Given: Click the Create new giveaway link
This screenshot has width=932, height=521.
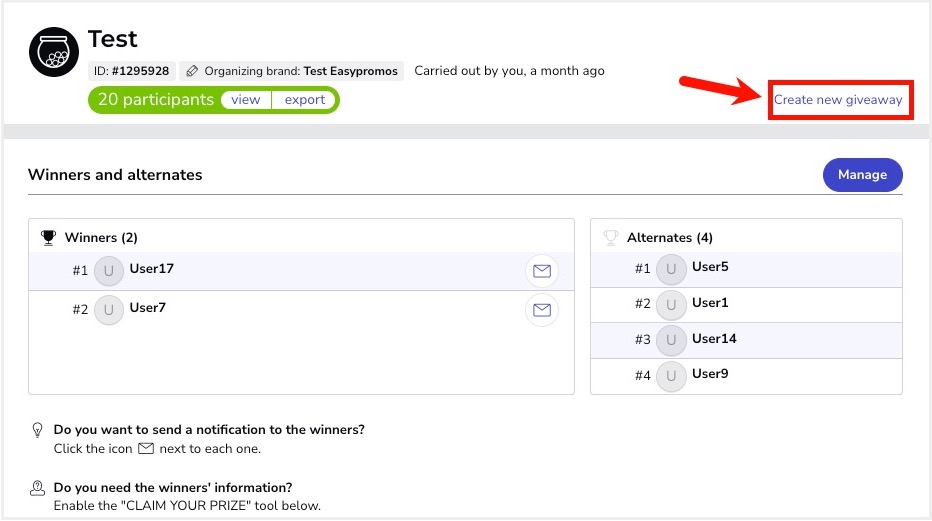Looking at the screenshot, I should click(837, 100).
